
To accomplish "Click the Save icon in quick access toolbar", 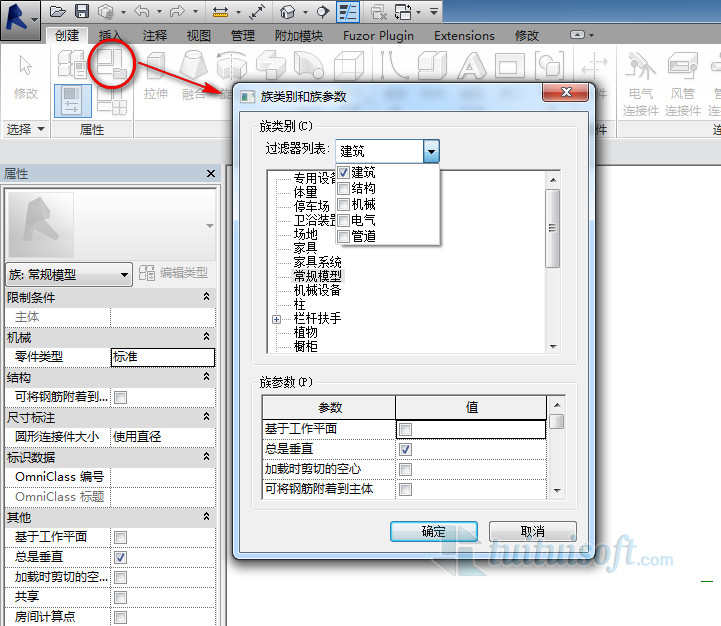I will pyautogui.click(x=82, y=12).
